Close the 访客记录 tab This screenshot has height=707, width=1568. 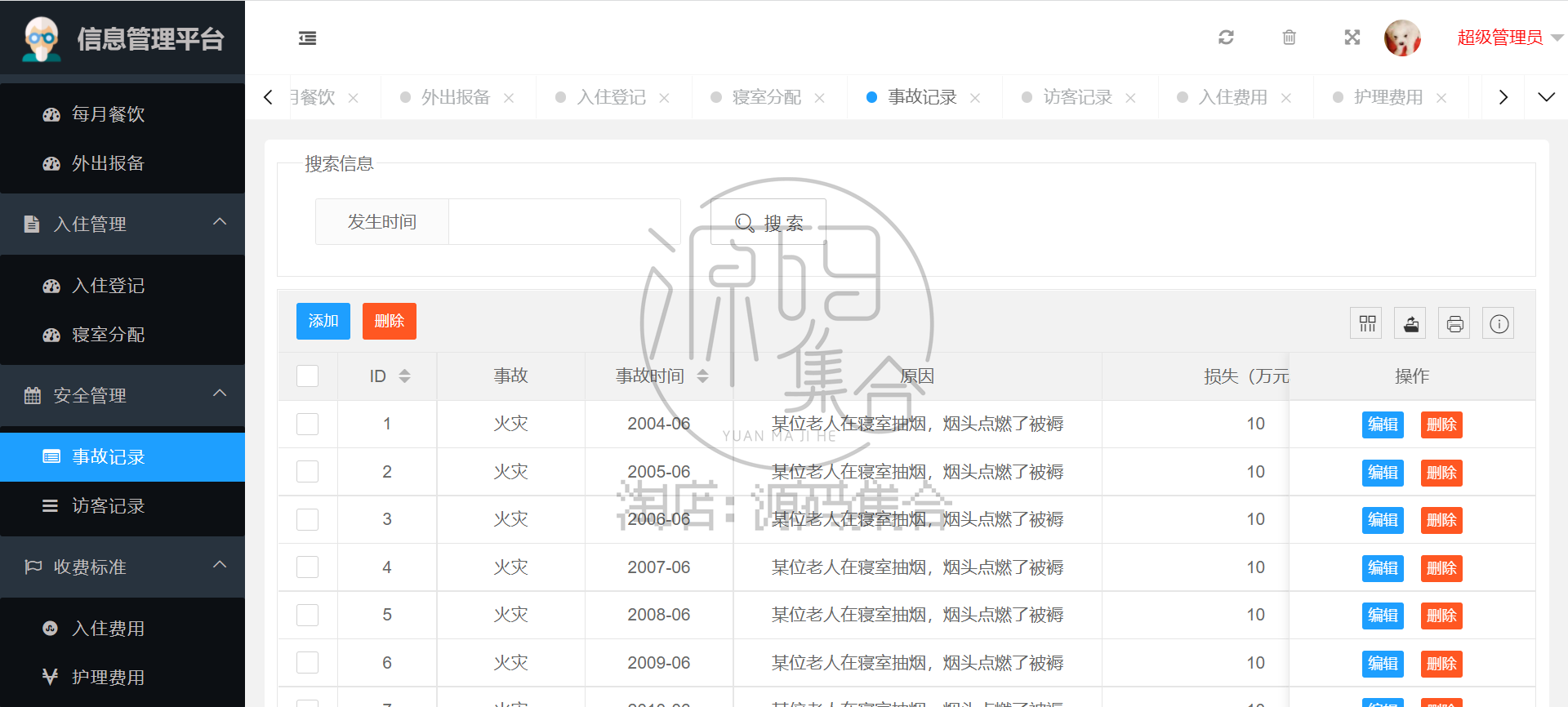pyautogui.click(x=1130, y=98)
